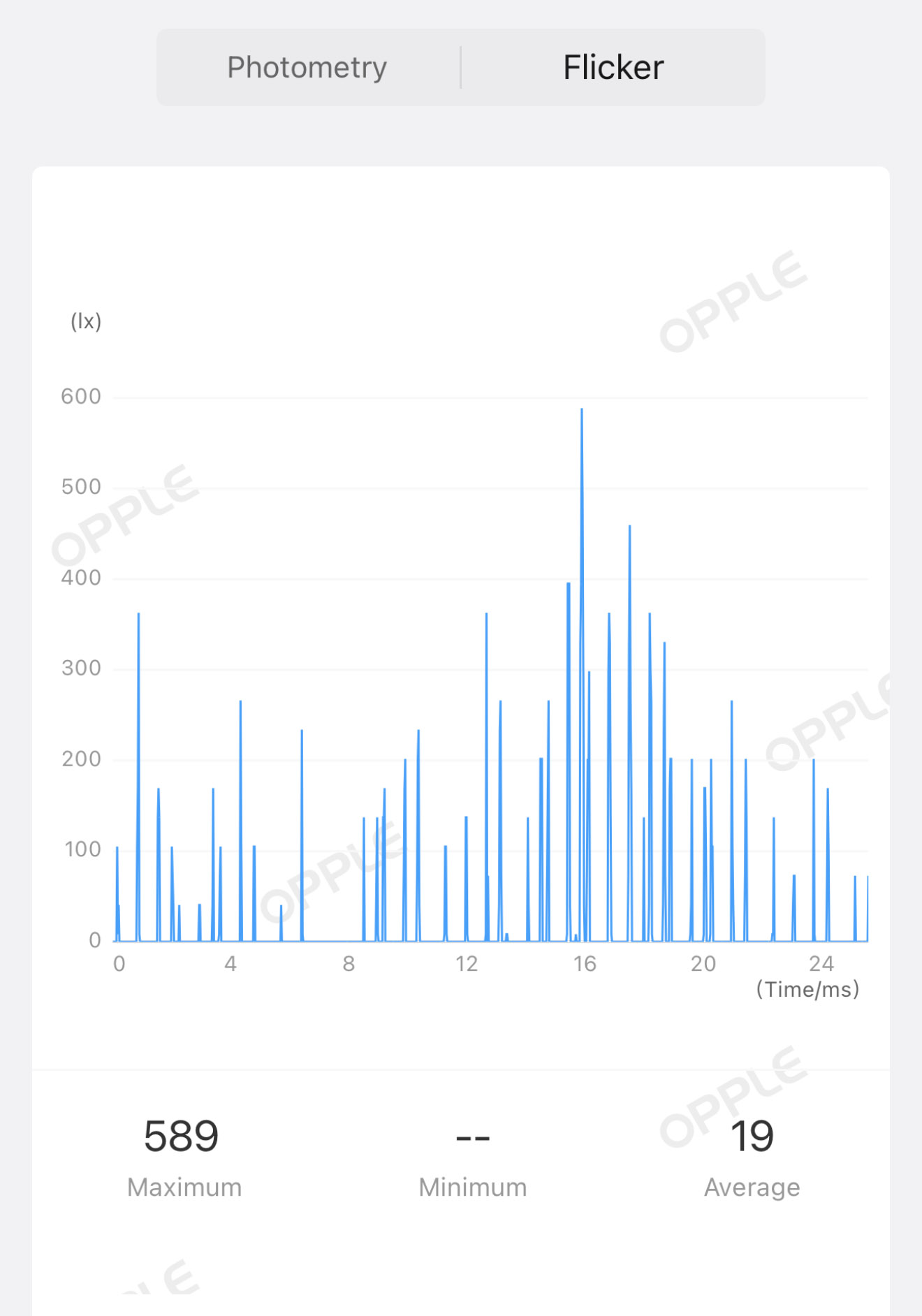
Task: Switch to the Photometry tab
Action: pyautogui.click(x=307, y=68)
